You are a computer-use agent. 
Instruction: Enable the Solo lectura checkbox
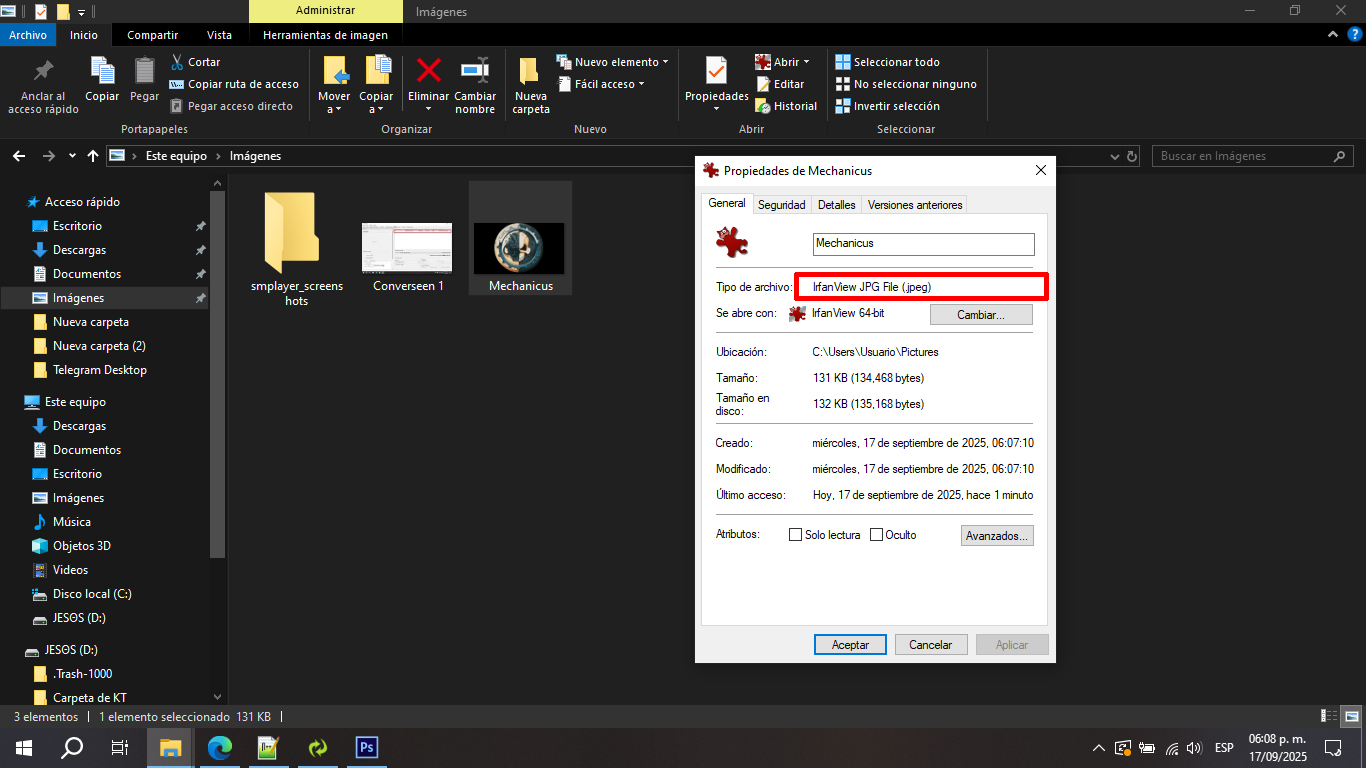[796, 535]
